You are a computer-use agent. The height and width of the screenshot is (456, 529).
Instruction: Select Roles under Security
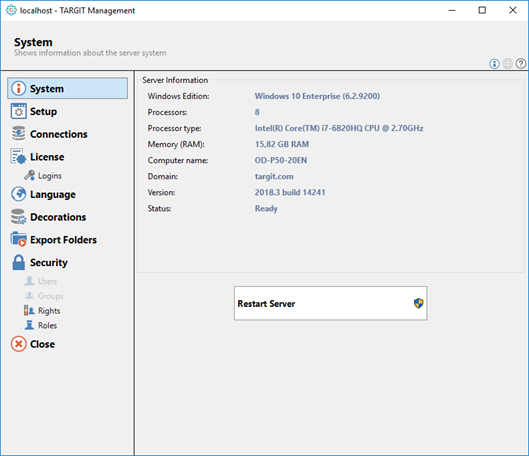(x=47, y=325)
